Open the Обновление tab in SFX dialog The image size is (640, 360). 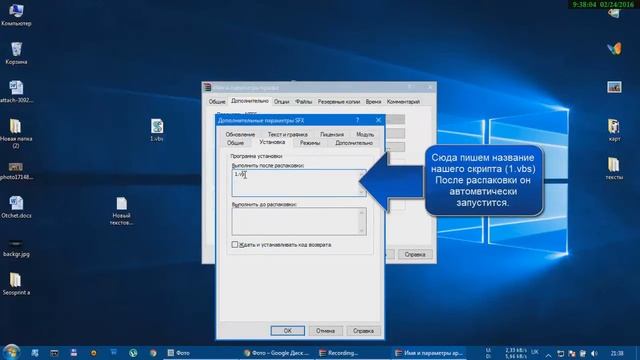coord(240,134)
